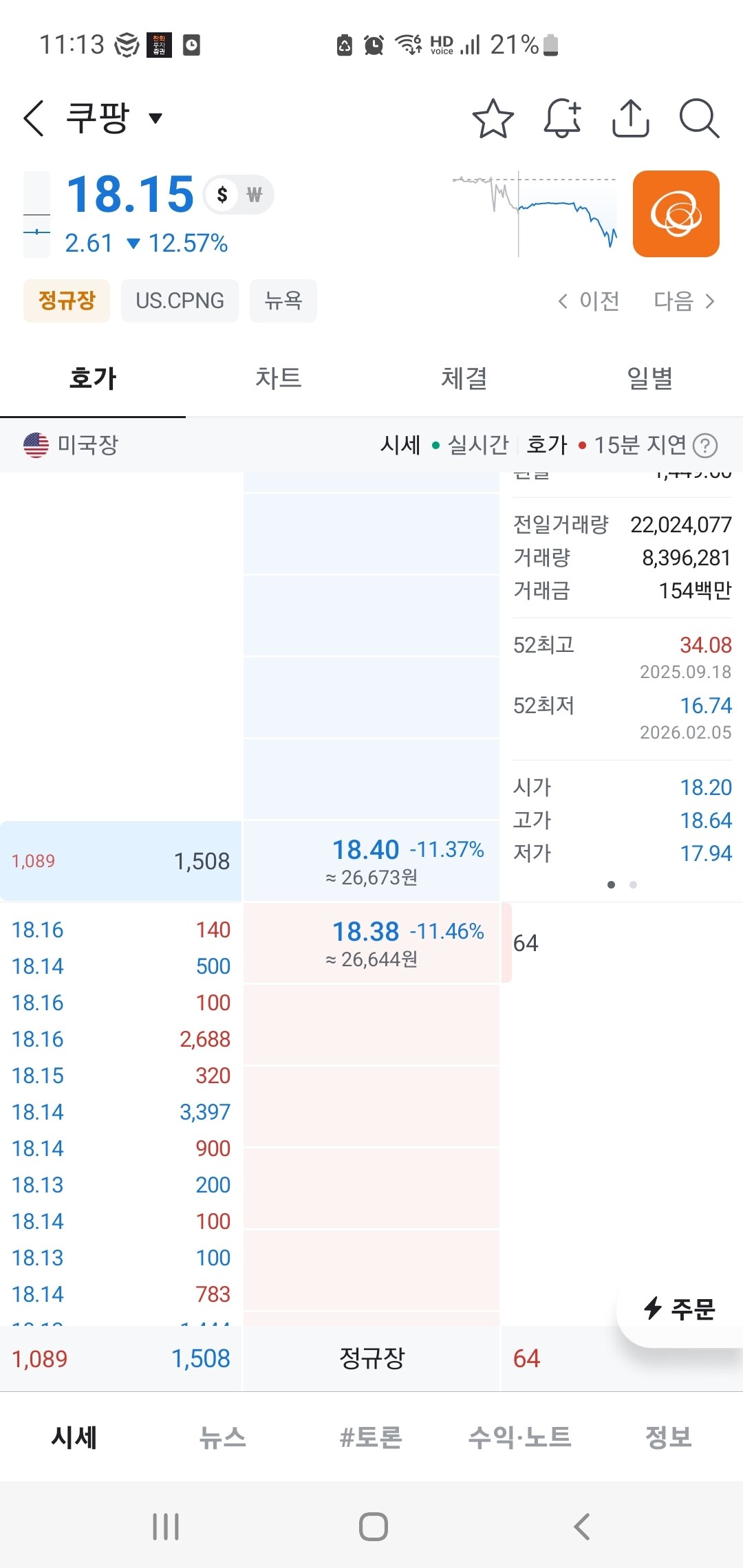Tap the 주문 quick order button

pyautogui.click(x=680, y=1308)
